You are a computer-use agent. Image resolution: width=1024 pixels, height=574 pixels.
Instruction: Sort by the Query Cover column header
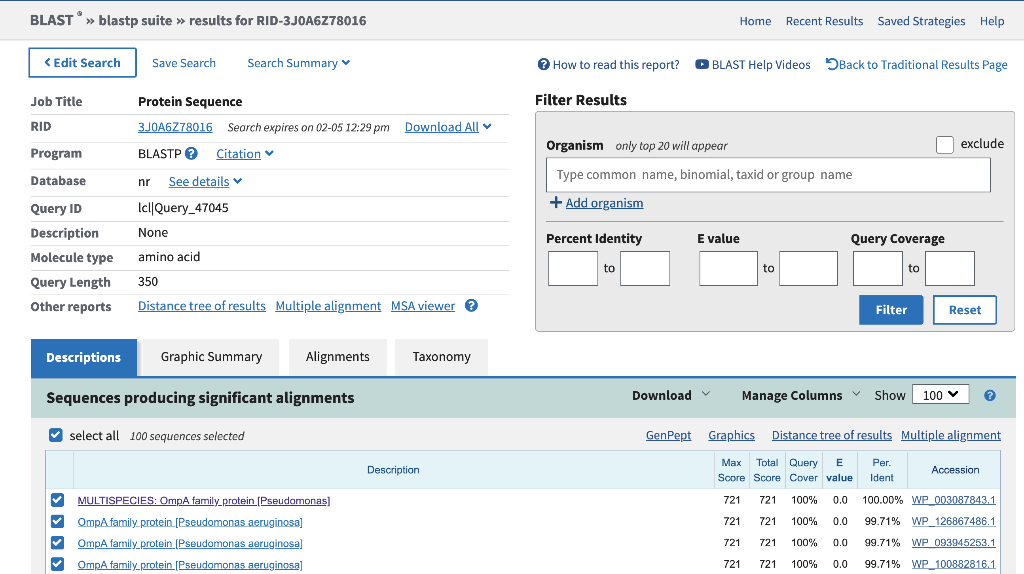pyautogui.click(x=803, y=470)
